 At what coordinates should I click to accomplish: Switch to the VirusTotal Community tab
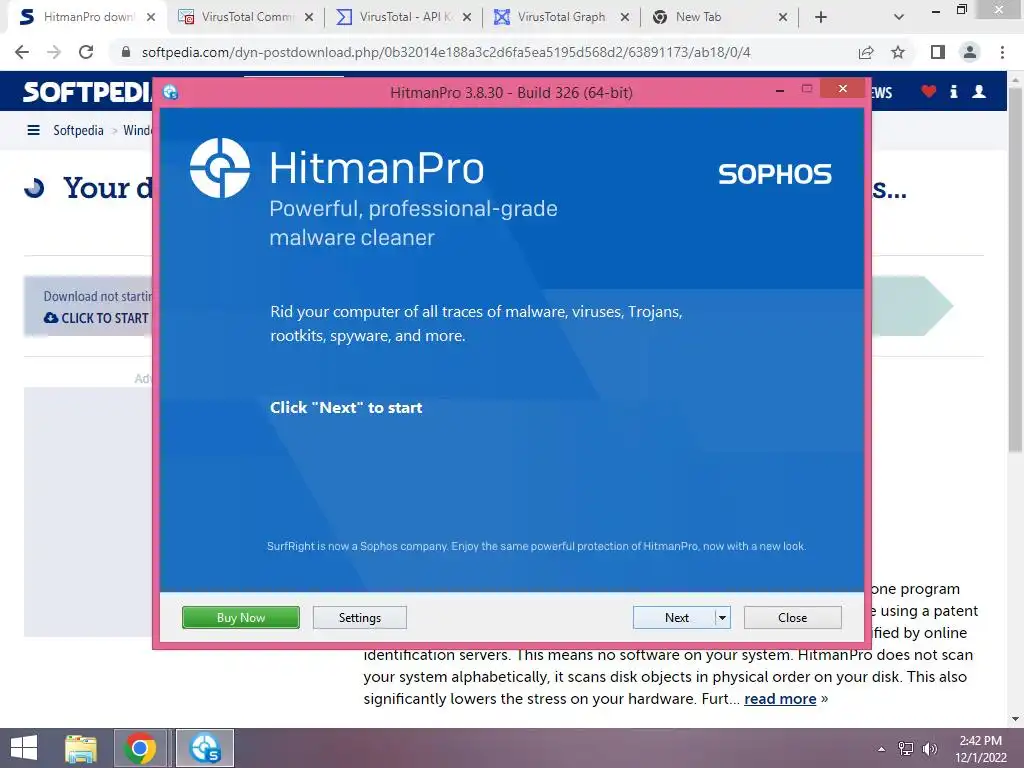tap(246, 17)
